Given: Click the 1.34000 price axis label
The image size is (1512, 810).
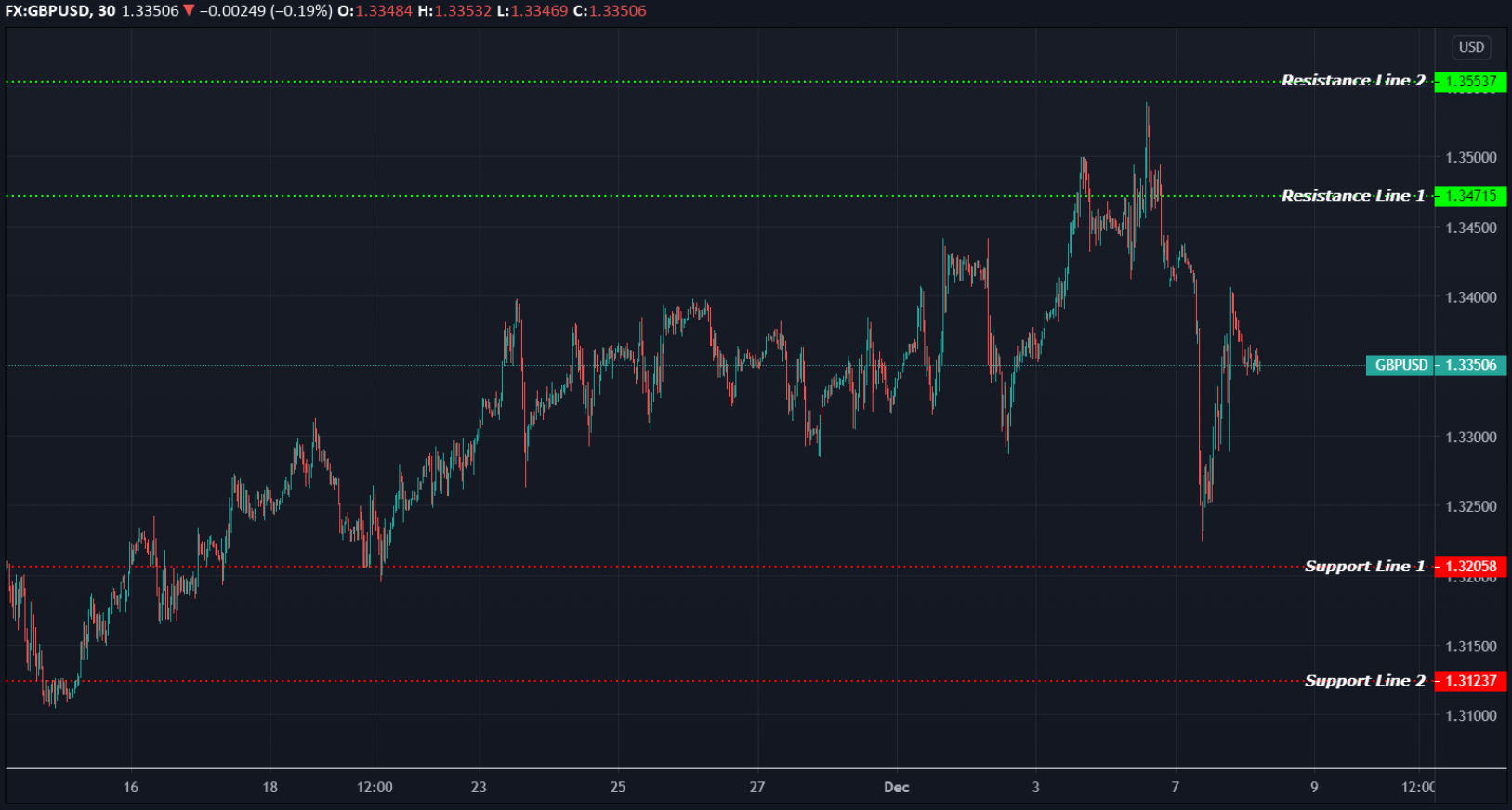Looking at the screenshot, I should pyautogui.click(x=1471, y=297).
